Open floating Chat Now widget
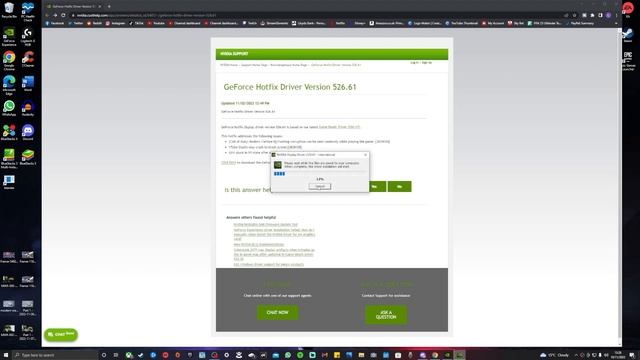This screenshot has width=640, height=360. [61, 334]
